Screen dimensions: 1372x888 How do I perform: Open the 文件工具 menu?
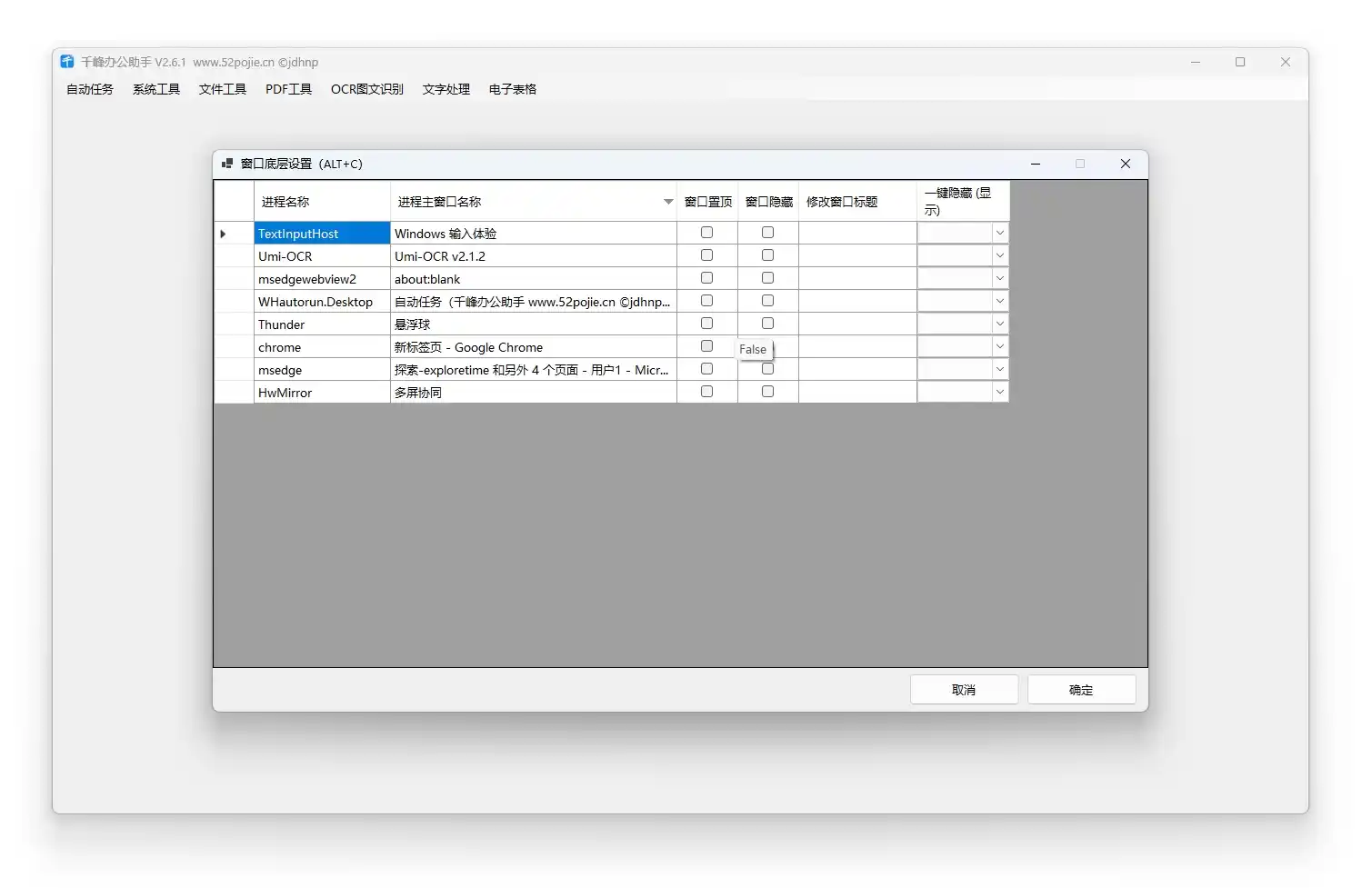223,89
